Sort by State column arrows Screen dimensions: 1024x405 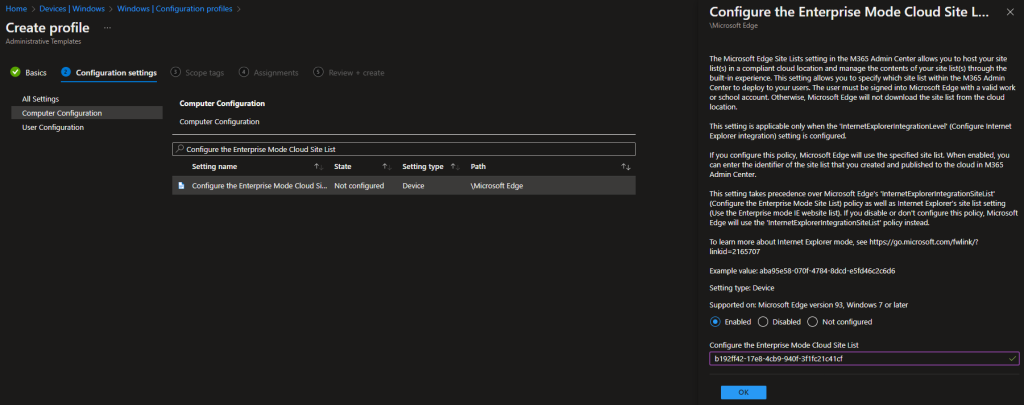pos(387,167)
